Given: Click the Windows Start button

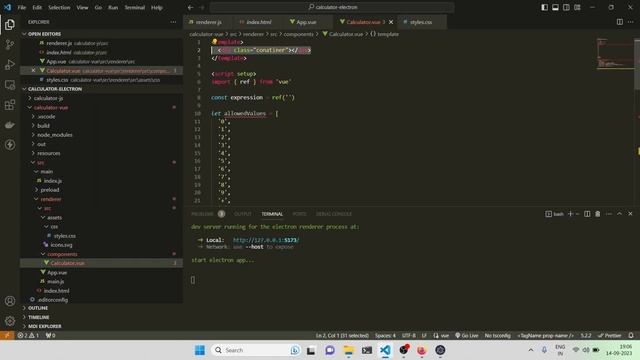Looking at the screenshot, I should pyautogui.click(x=200, y=350).
